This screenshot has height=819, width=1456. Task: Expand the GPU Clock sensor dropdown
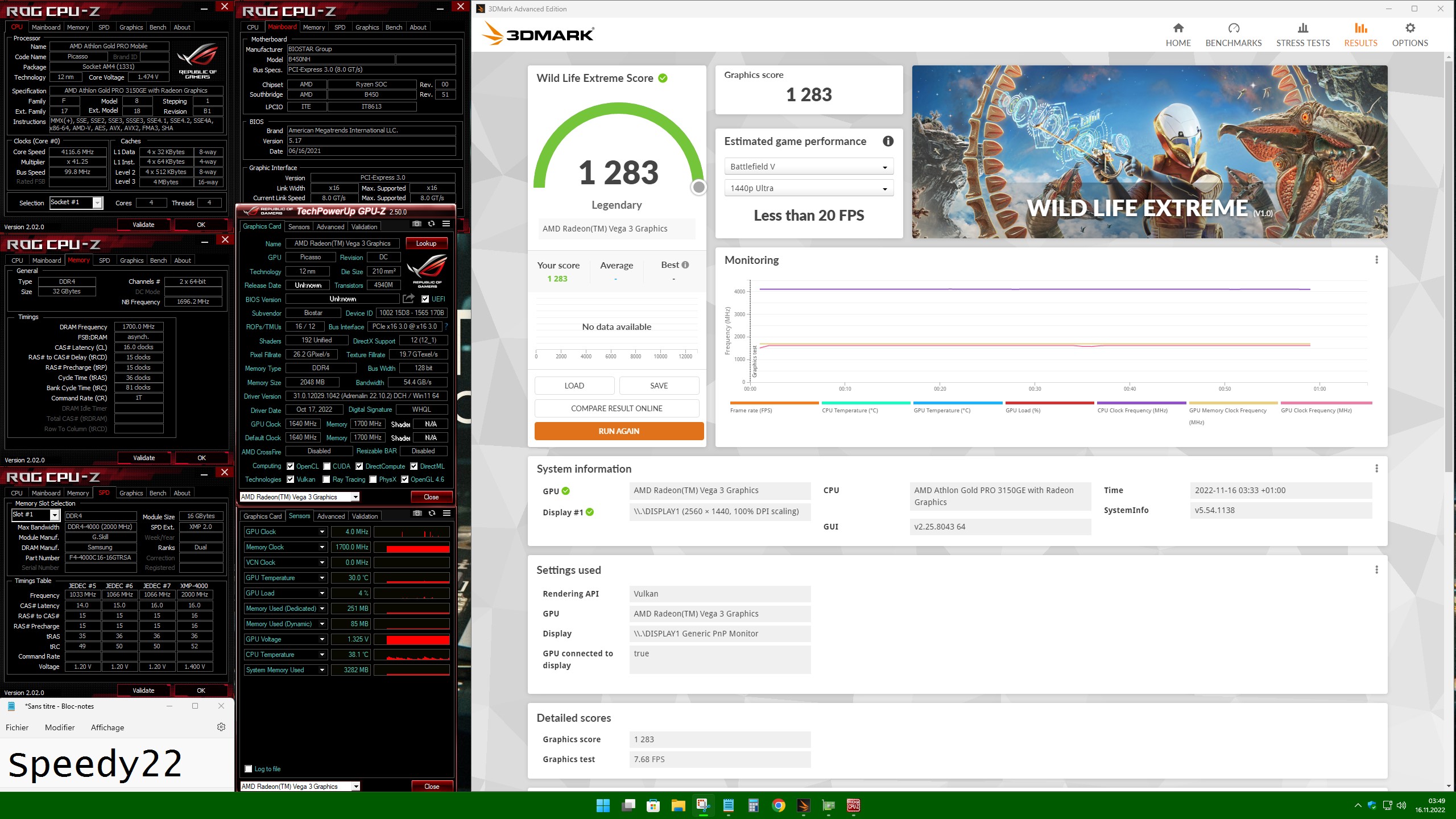click(322, 532)
